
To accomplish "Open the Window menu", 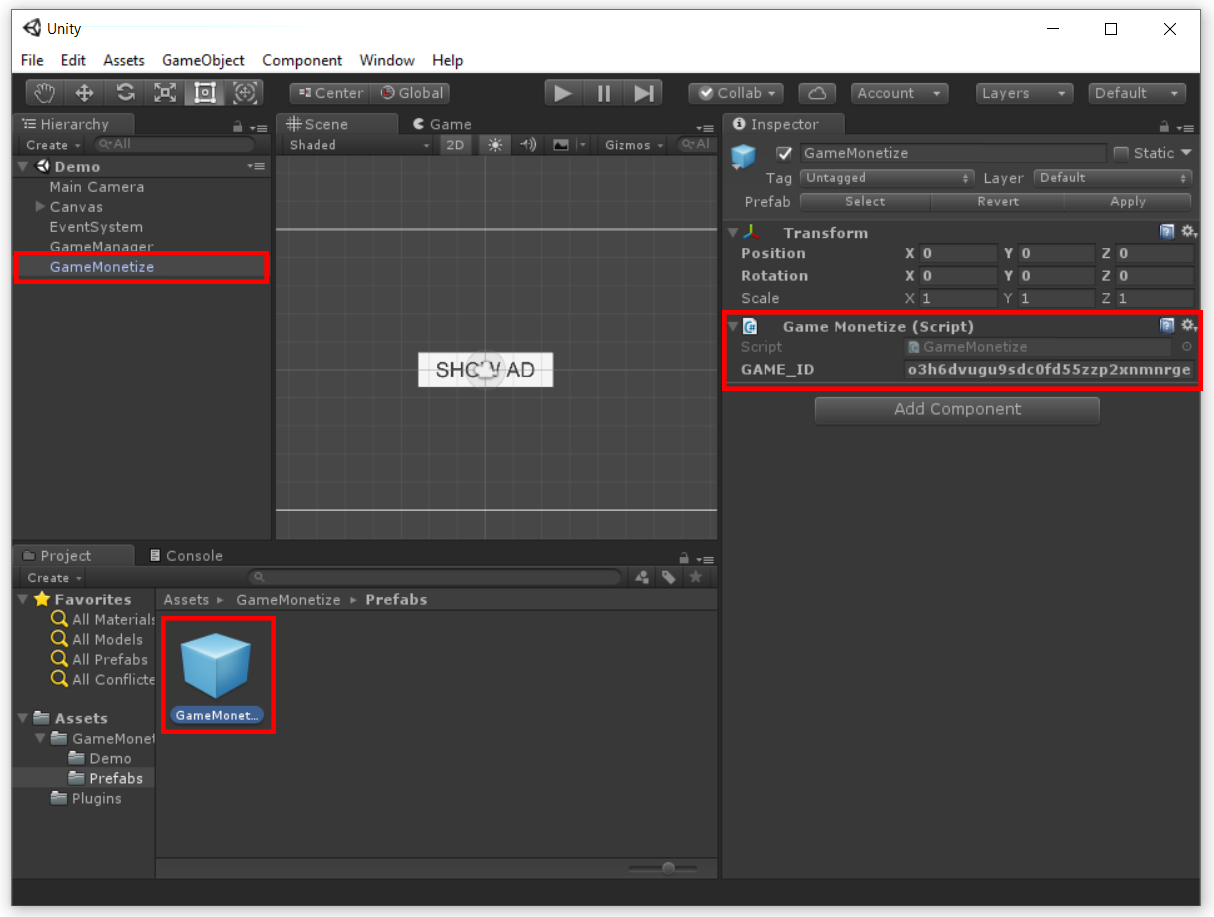I will (x=387, y=61).
